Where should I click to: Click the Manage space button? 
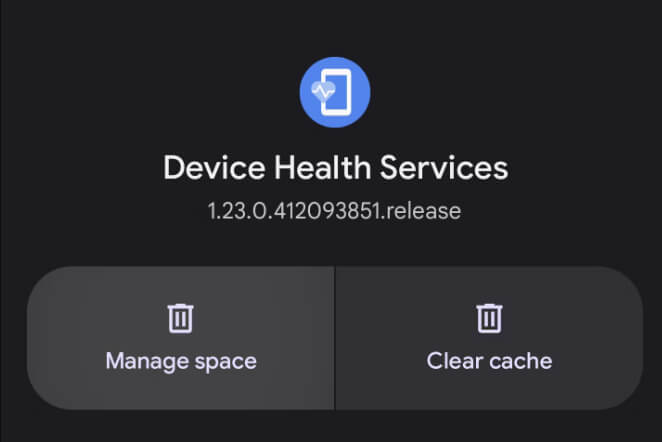181,338
